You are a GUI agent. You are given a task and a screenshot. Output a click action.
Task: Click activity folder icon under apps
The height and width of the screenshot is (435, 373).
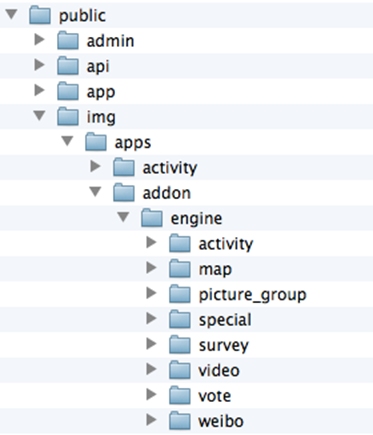pos(124,167)
